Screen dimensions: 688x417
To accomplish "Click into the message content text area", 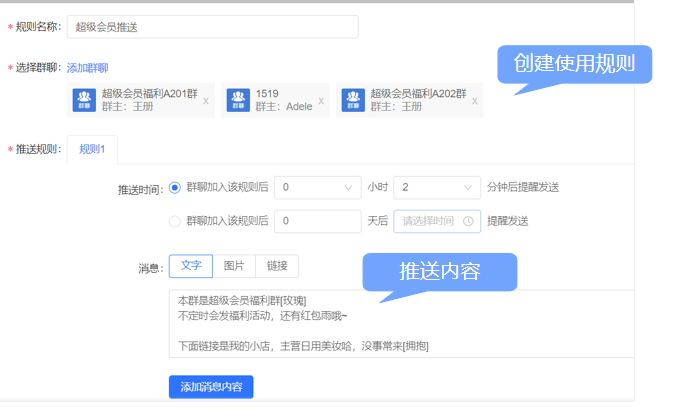I will 400,323.
